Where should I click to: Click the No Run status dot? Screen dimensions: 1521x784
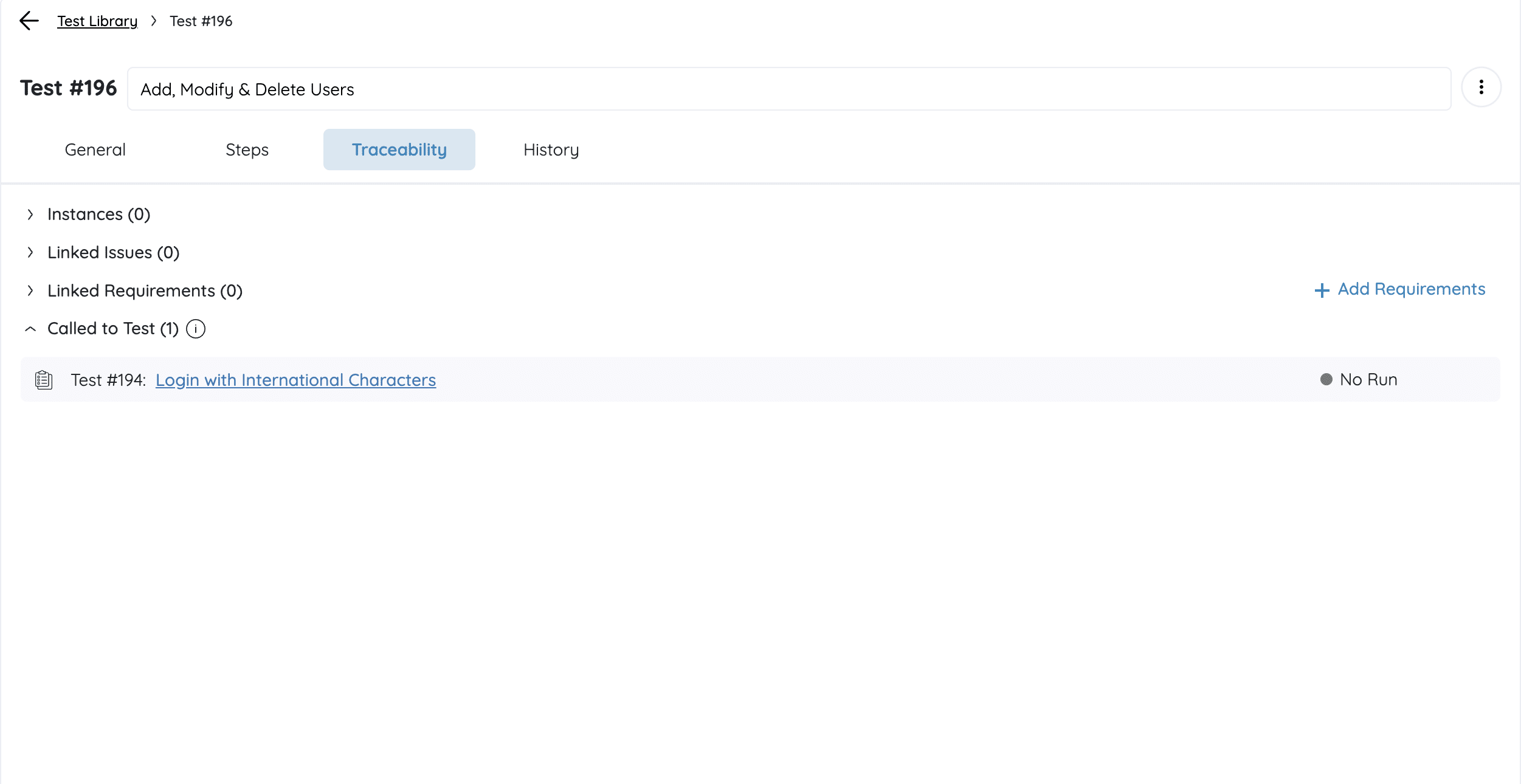[x=1326, y=379]
